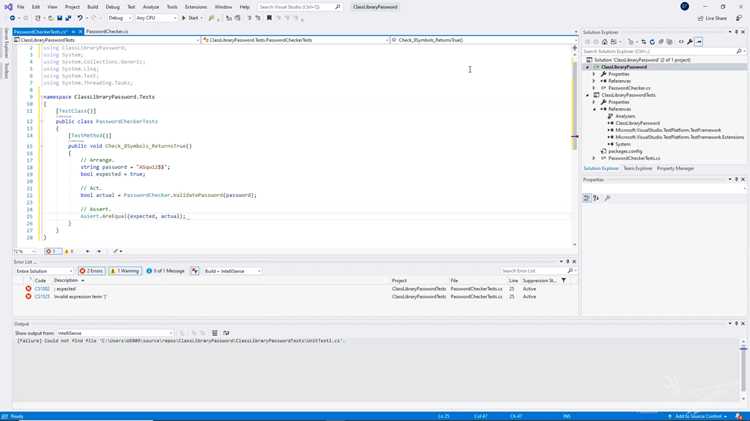The height and width of the screenshot is (421, 750).
Task: Open the Build + IntelliSense dropdown
Action: pos(232,271)
